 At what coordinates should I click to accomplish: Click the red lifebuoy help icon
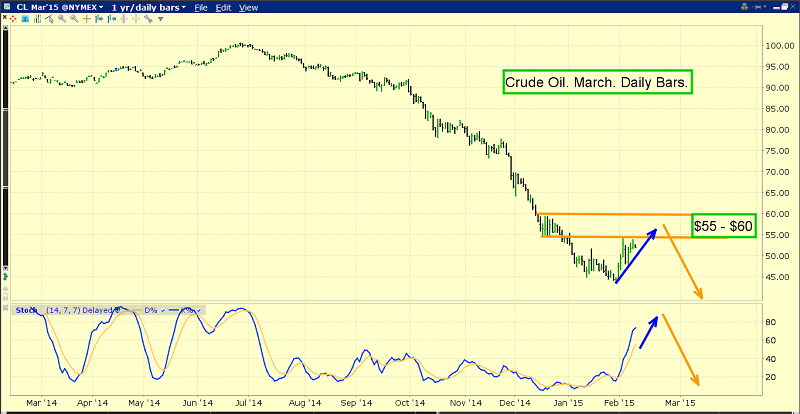pyautogui.click(x=13, y=19)
